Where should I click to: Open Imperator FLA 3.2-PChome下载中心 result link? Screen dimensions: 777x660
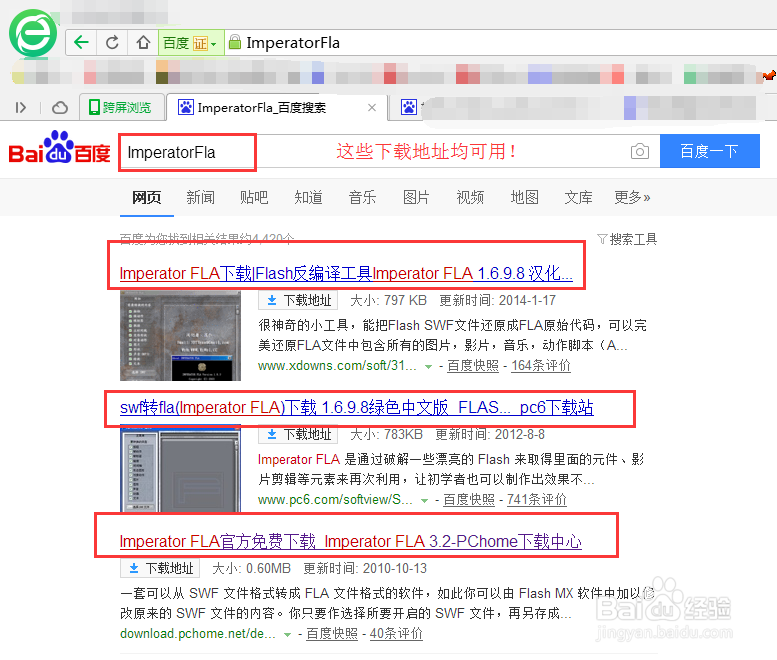tap(351, 541)
